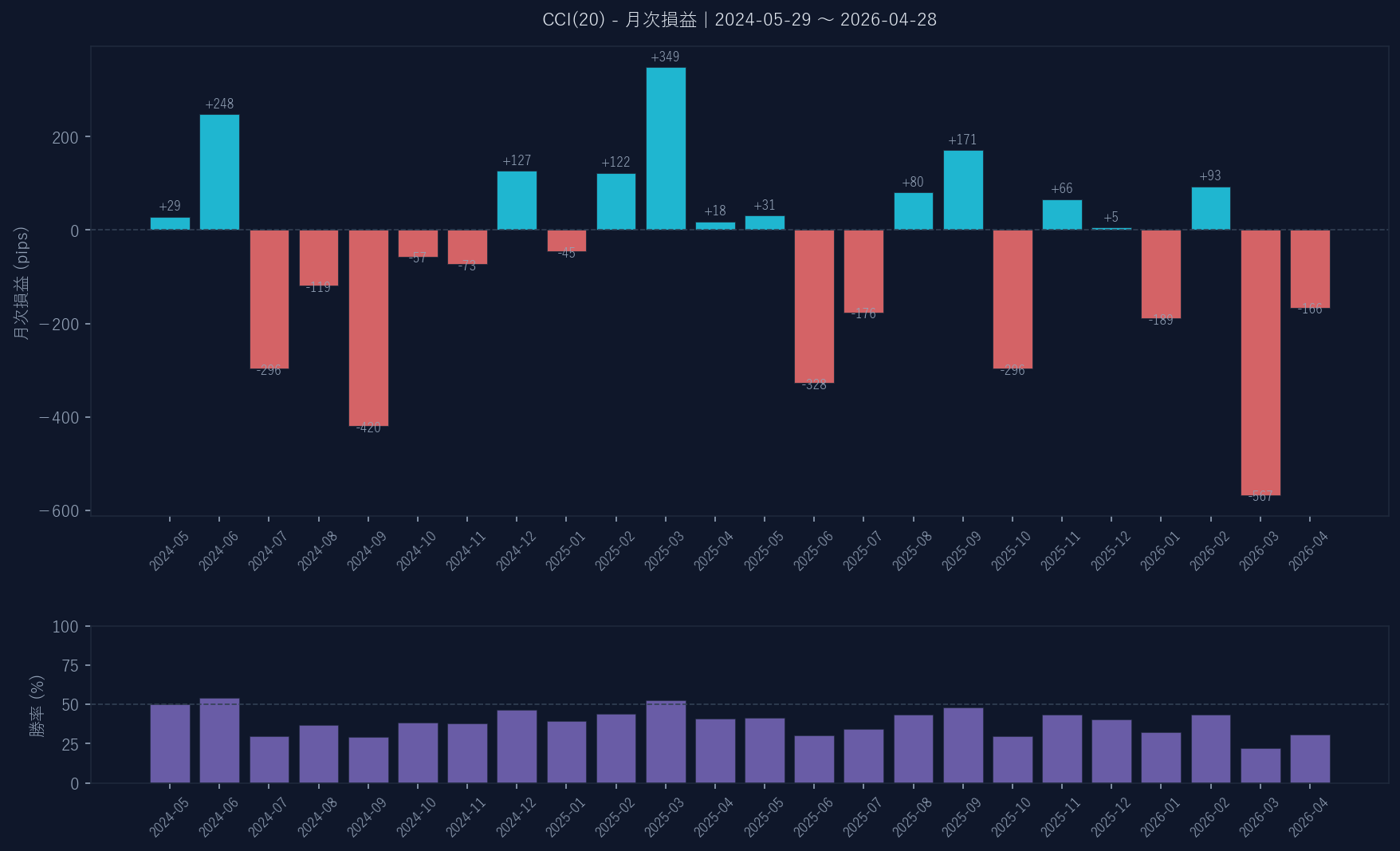Click the 2026-03 win rate purple bar
Viewport: 1400px width, 851px height.
(x=1260, y=766)
